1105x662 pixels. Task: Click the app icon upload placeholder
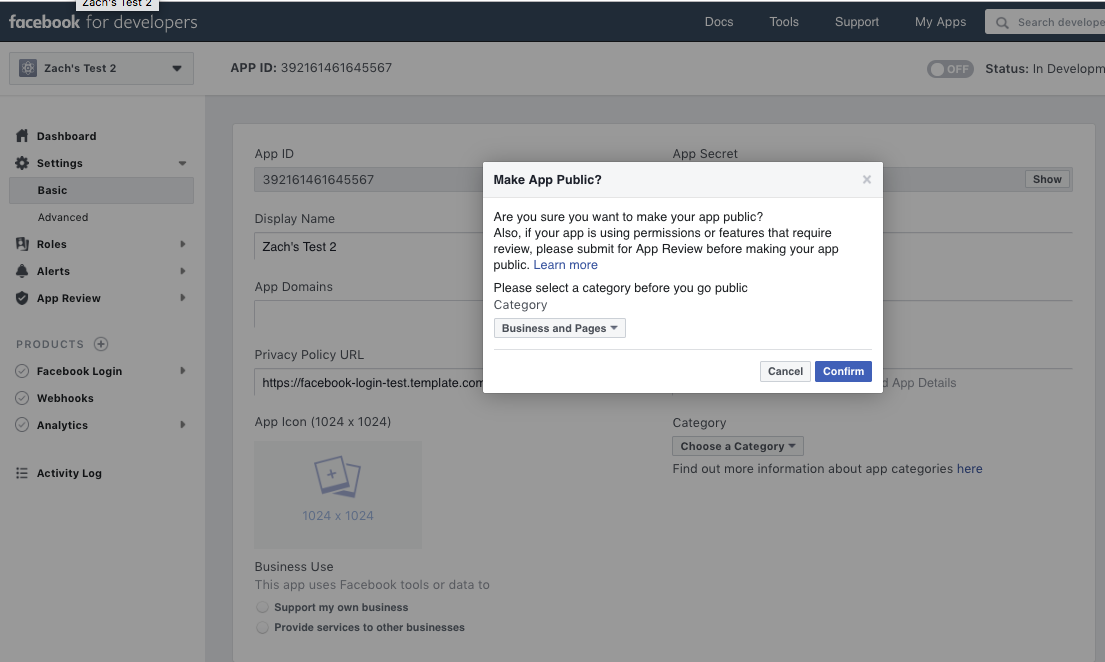click(338, 495)
